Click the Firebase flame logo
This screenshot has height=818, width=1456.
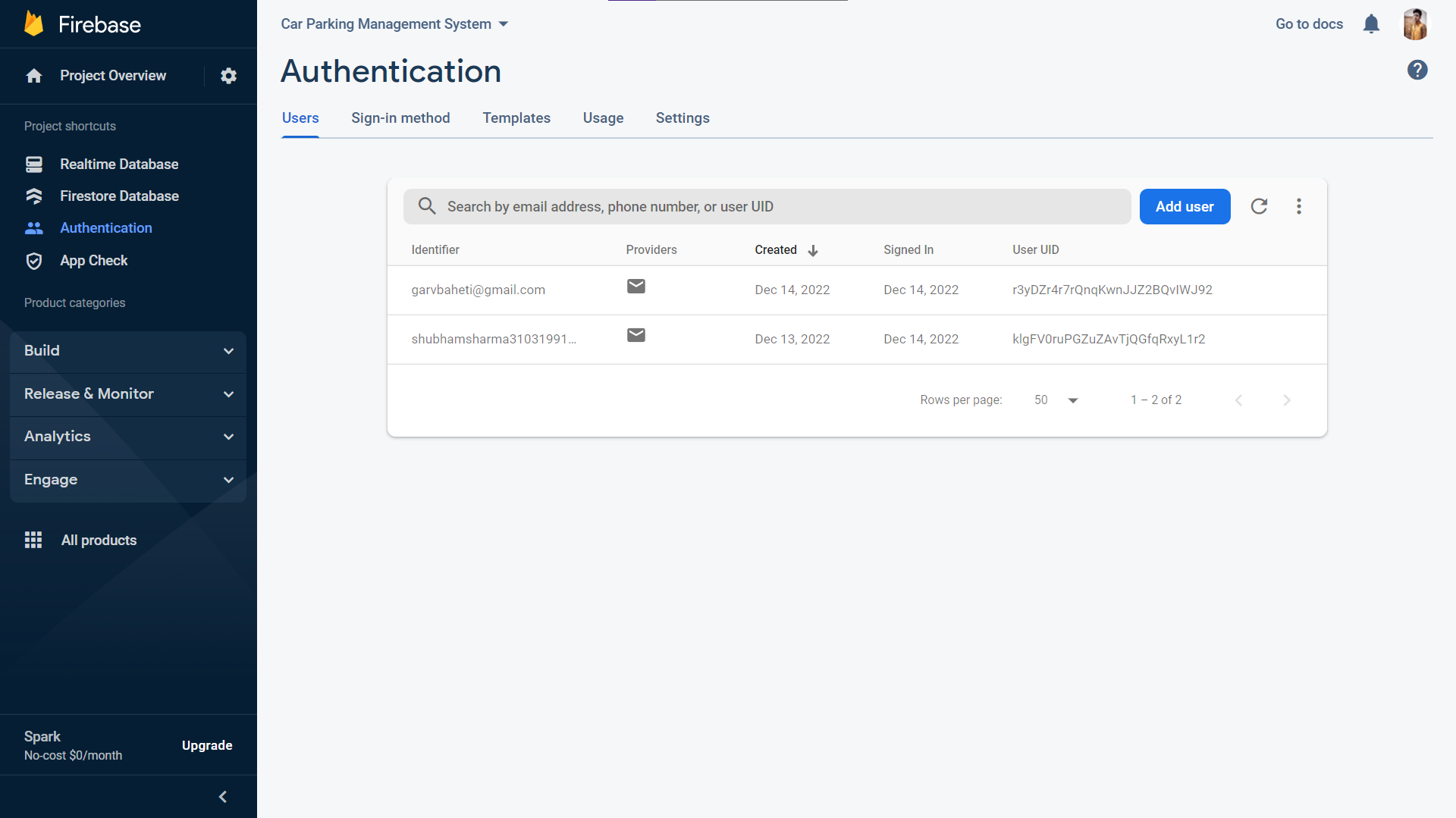click(x=34, y=24)
